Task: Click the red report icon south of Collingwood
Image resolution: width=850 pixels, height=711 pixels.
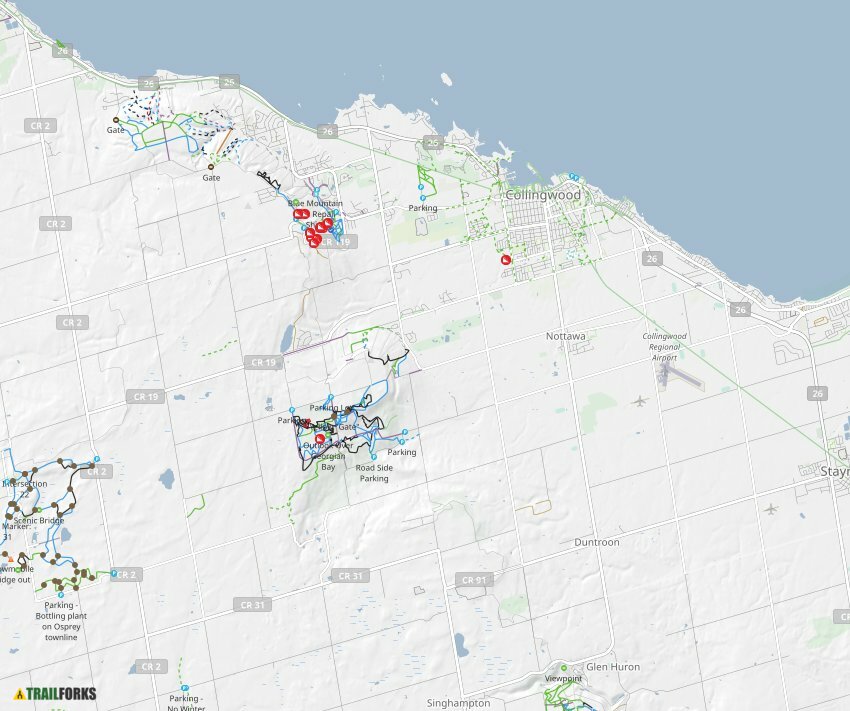Action: tap(505, 258)
